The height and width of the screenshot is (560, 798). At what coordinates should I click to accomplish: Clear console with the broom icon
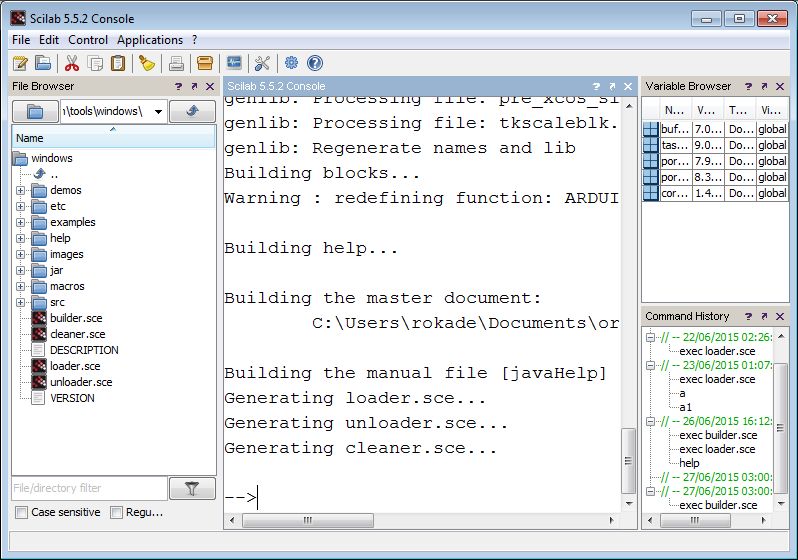[147, 63]
